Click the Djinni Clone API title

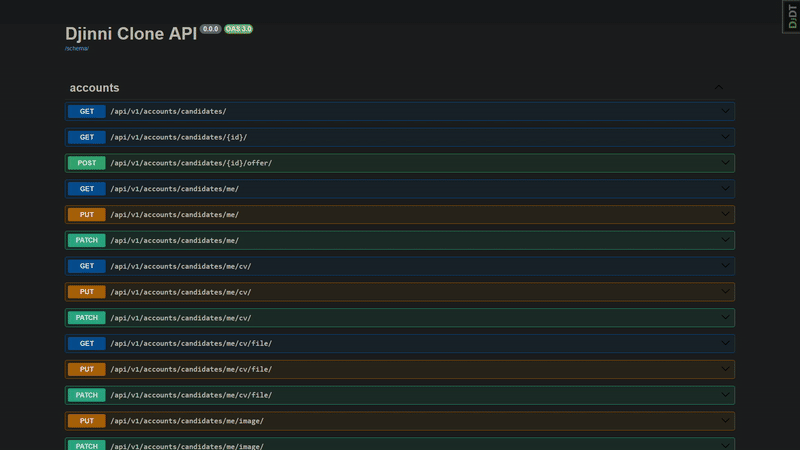131,34
